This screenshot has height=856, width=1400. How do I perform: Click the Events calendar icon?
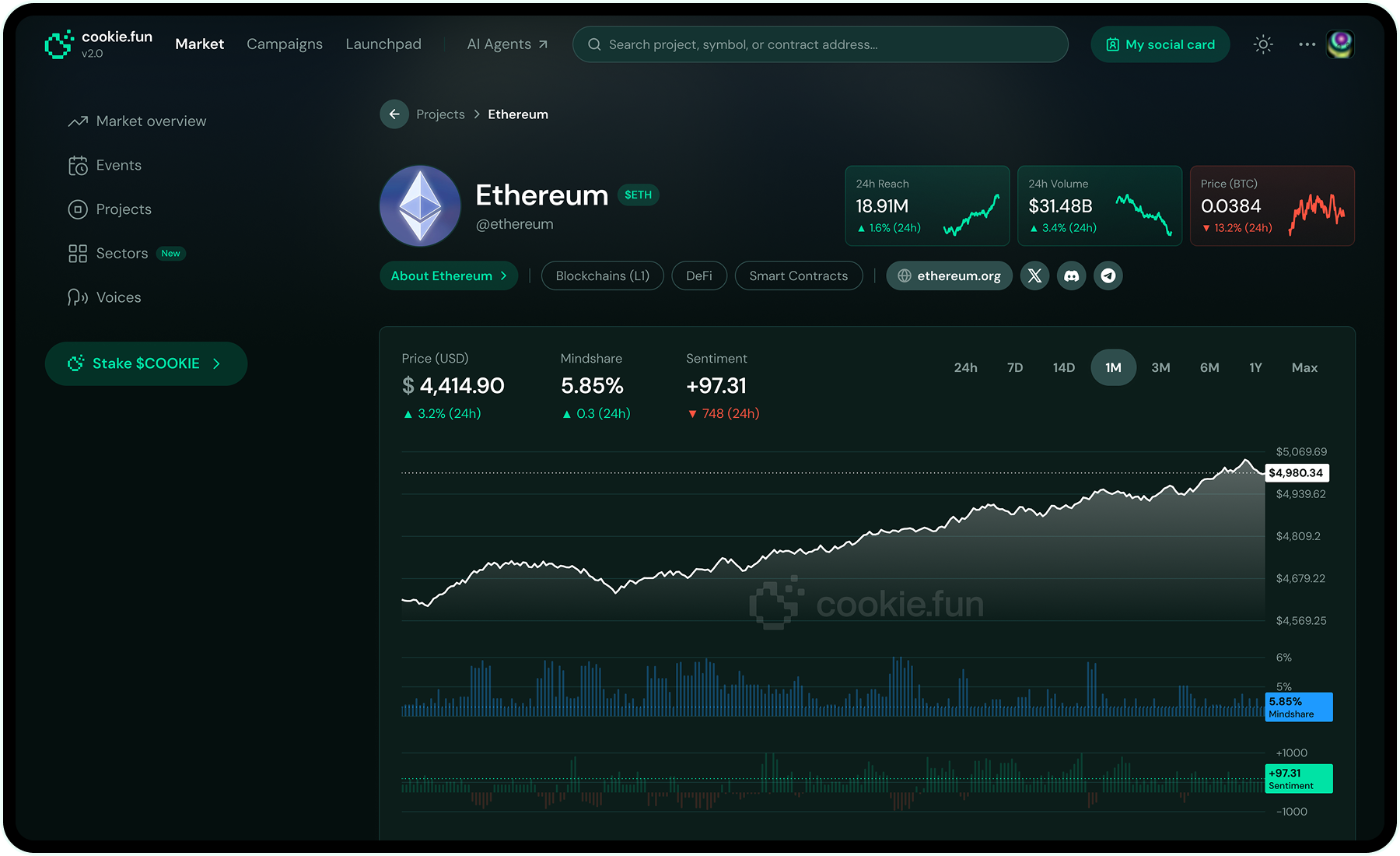[x=78, y=166]
